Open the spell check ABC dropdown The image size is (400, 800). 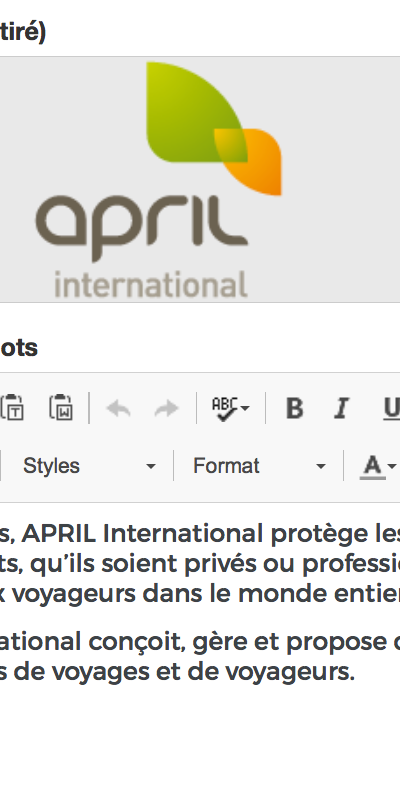click(231, 408)
